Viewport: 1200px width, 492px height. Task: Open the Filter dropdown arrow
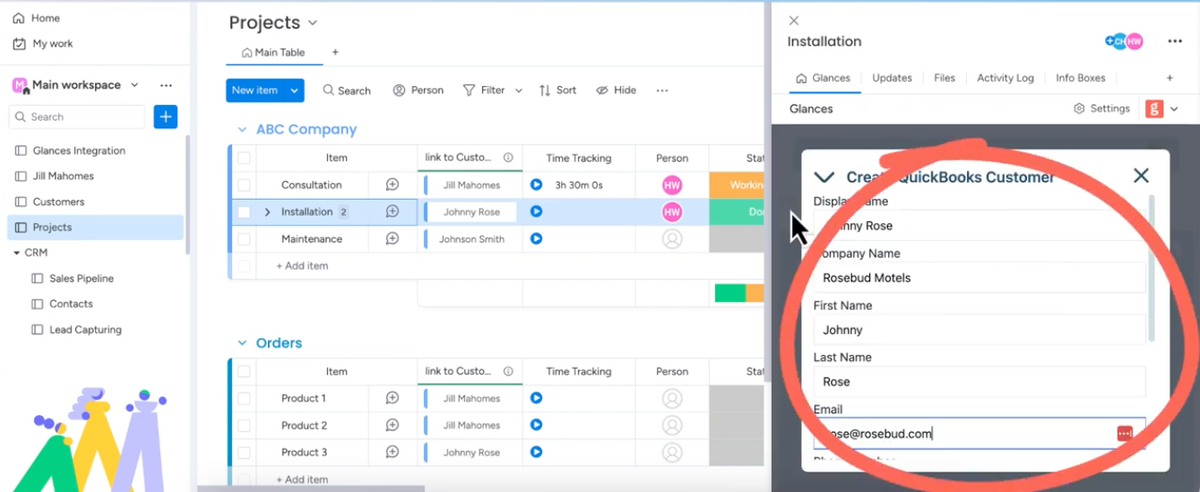click(x=519, y=90)
